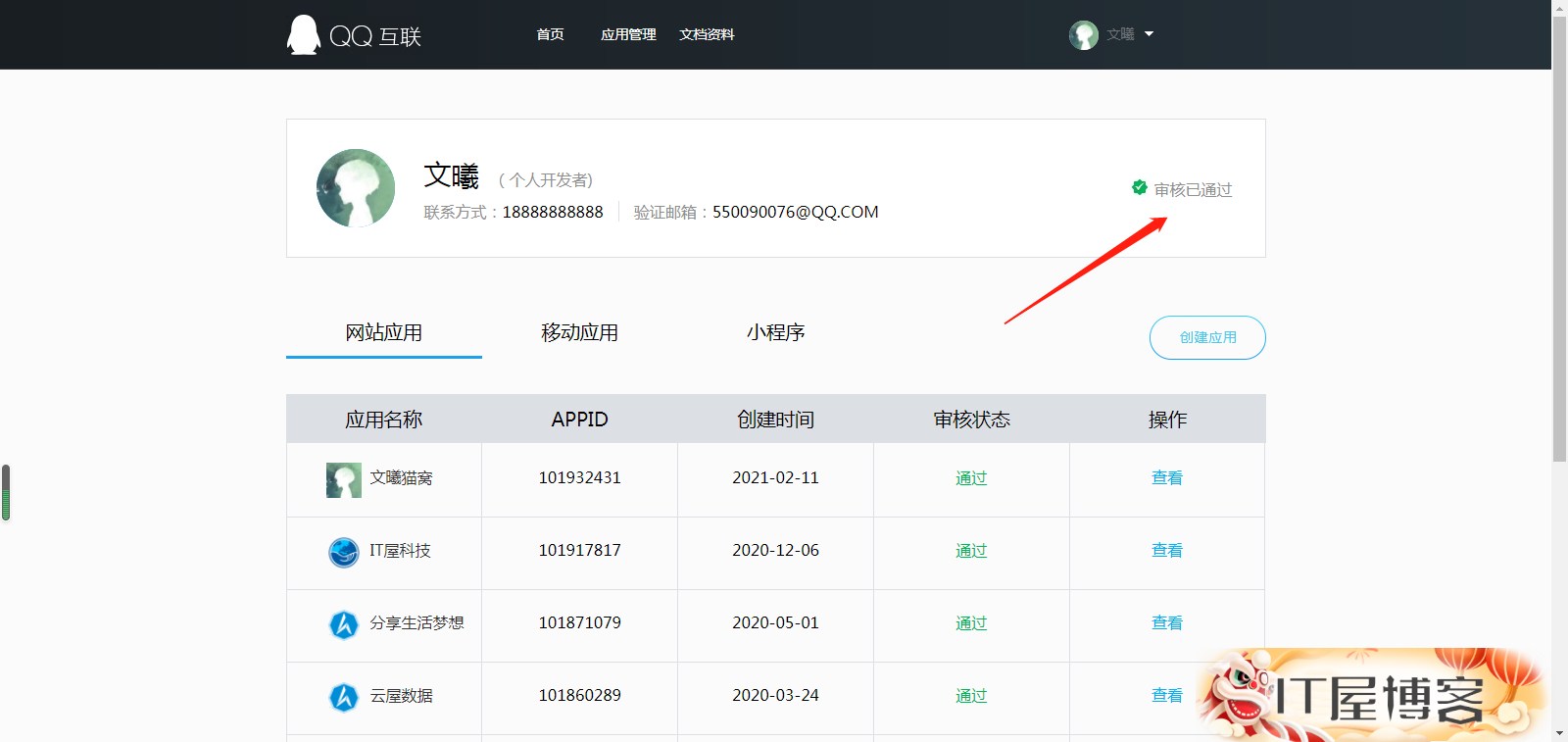Click the user avatar in the top navigation bar
This screenshot has height=742, width=1568.
pyautogui.click(x=1083, y=35)
